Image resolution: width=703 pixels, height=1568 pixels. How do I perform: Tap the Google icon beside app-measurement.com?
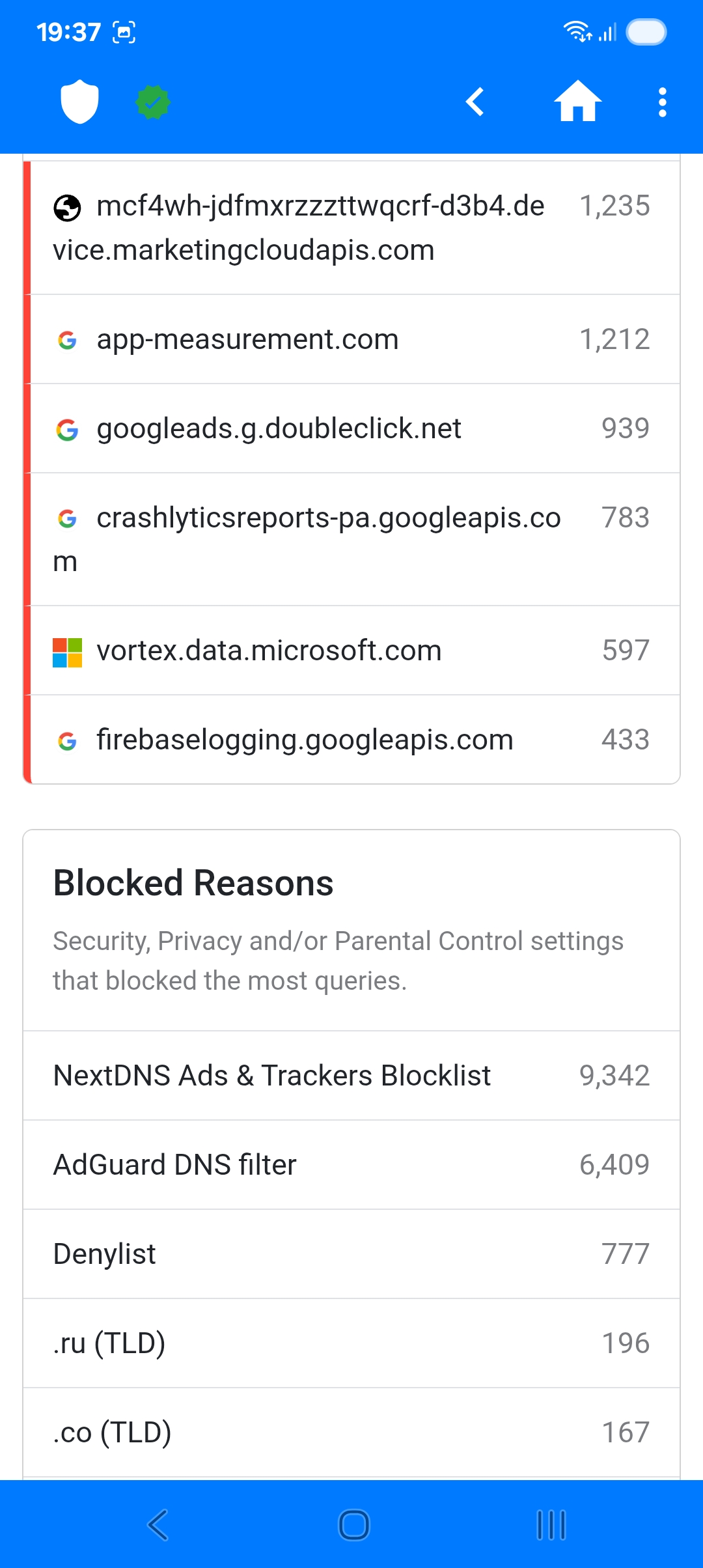pos(67,340)
